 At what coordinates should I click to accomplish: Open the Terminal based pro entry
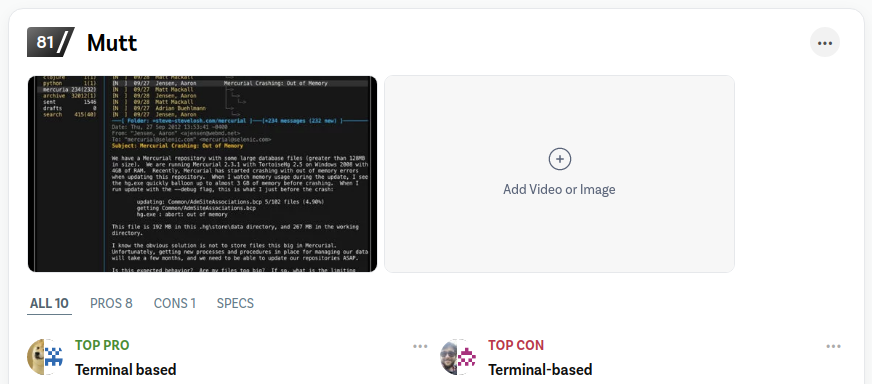[126, 370]
